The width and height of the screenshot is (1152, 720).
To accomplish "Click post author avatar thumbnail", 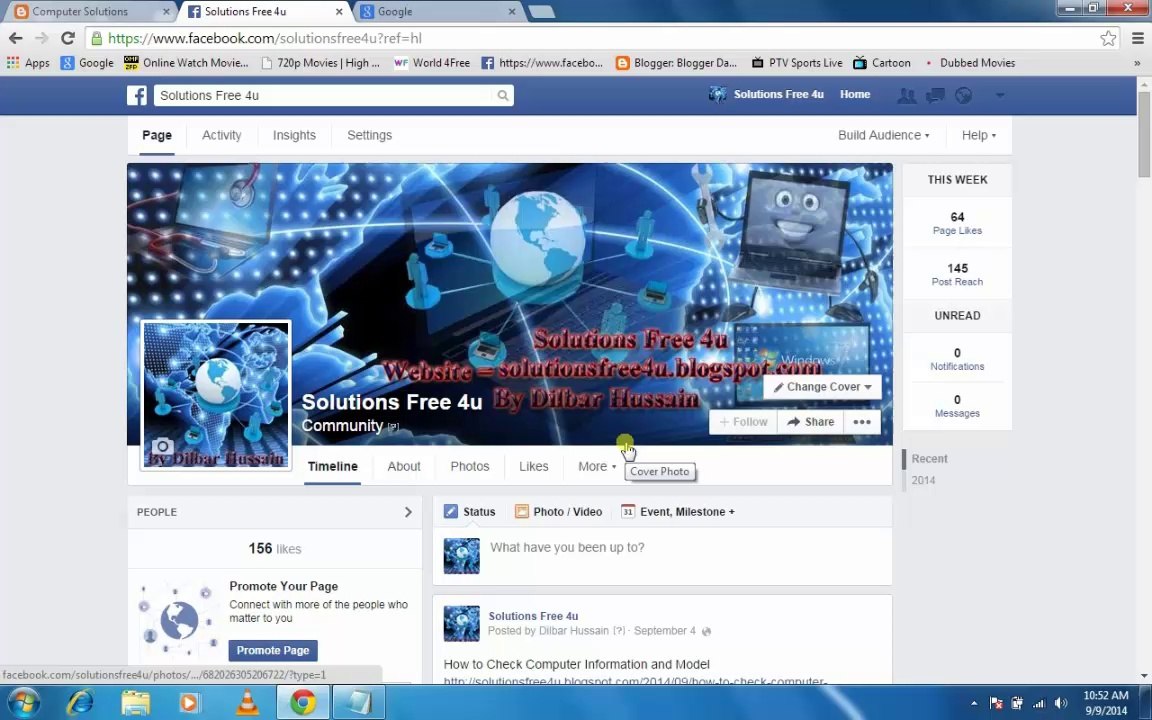I will pos(461,624).
